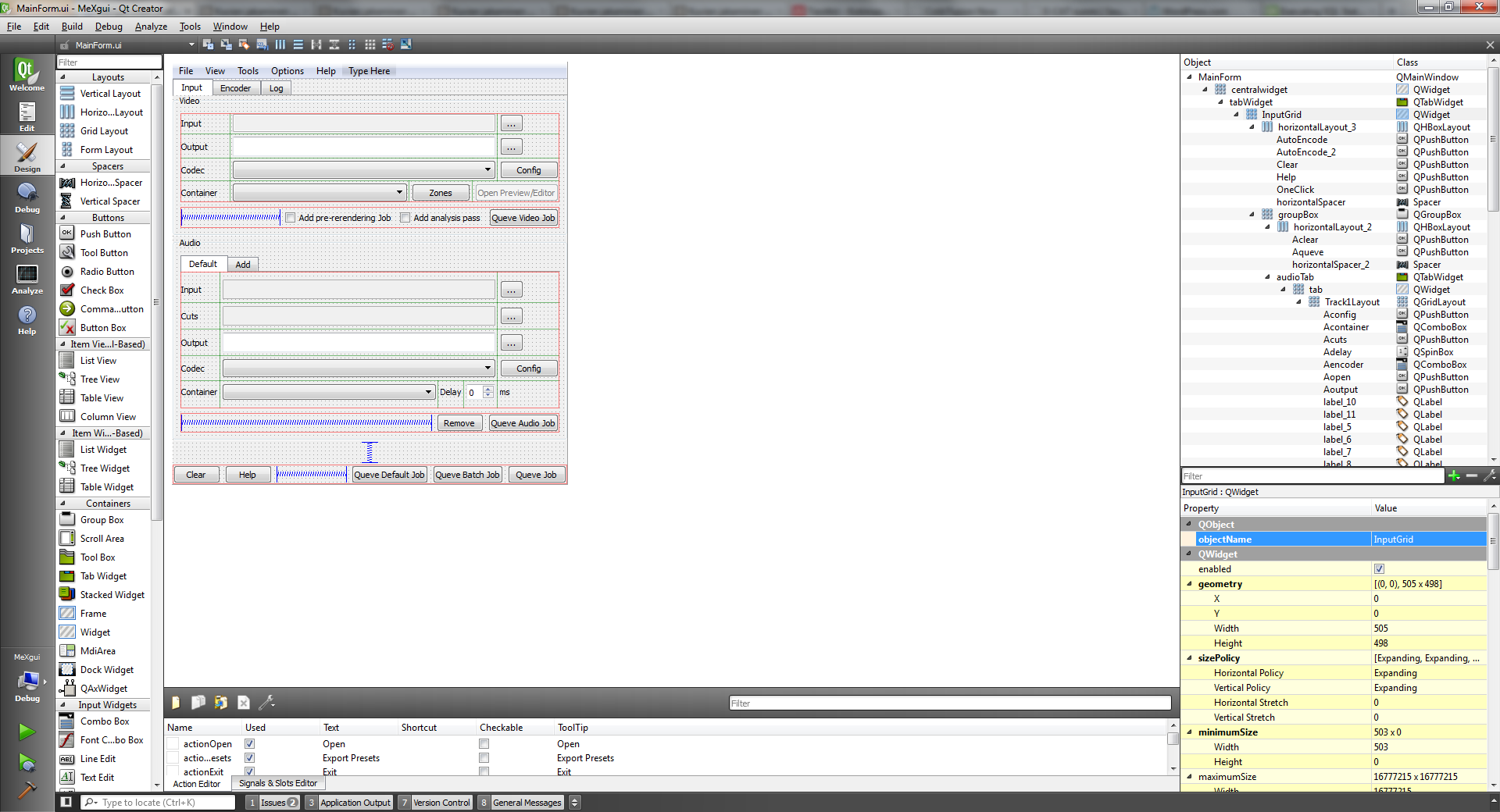
Task: Switch to Edit Widgets mode in toolbar
Action: (209, 45)
